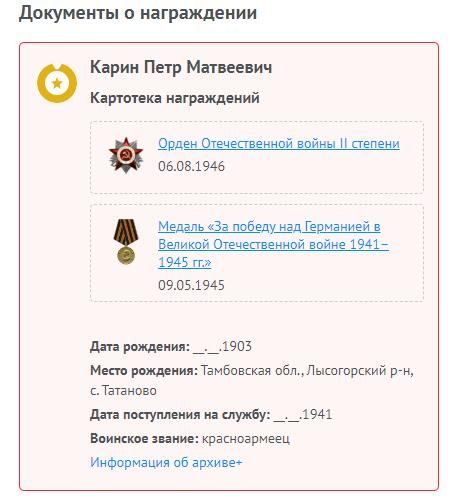453x504 pixels.
Task: Click the Order of Patriotic War star icon
Action: point(126,155)
